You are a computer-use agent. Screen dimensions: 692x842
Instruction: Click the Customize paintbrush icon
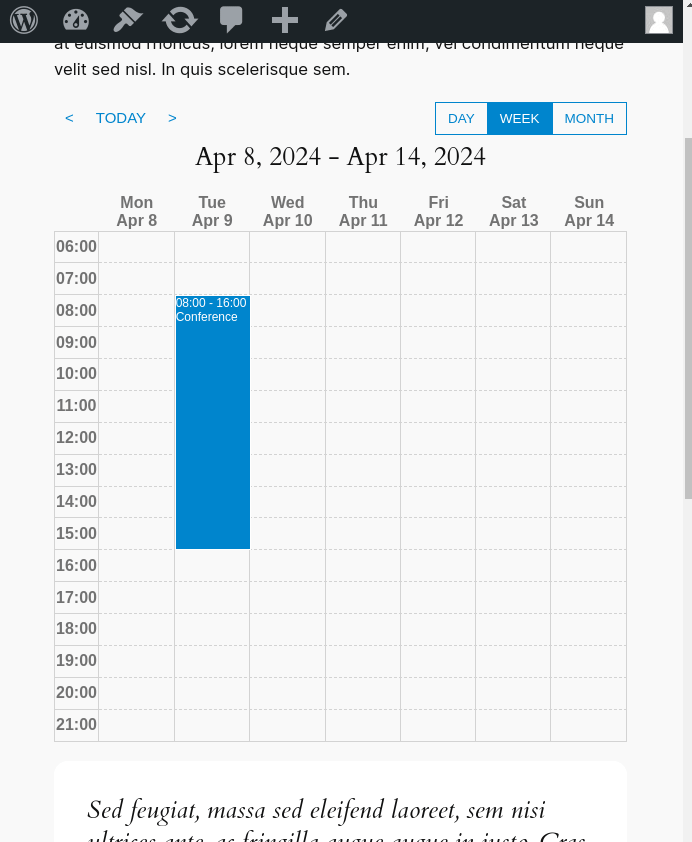[127, 20]
